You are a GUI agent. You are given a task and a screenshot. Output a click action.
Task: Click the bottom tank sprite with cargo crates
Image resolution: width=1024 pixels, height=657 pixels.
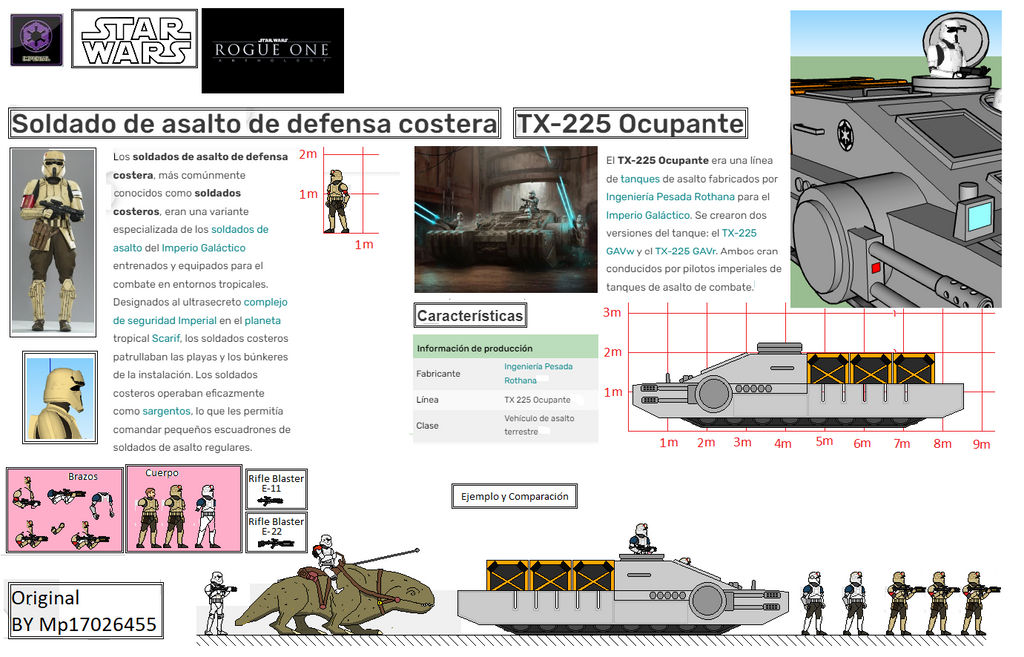click(x=622, y=581)
